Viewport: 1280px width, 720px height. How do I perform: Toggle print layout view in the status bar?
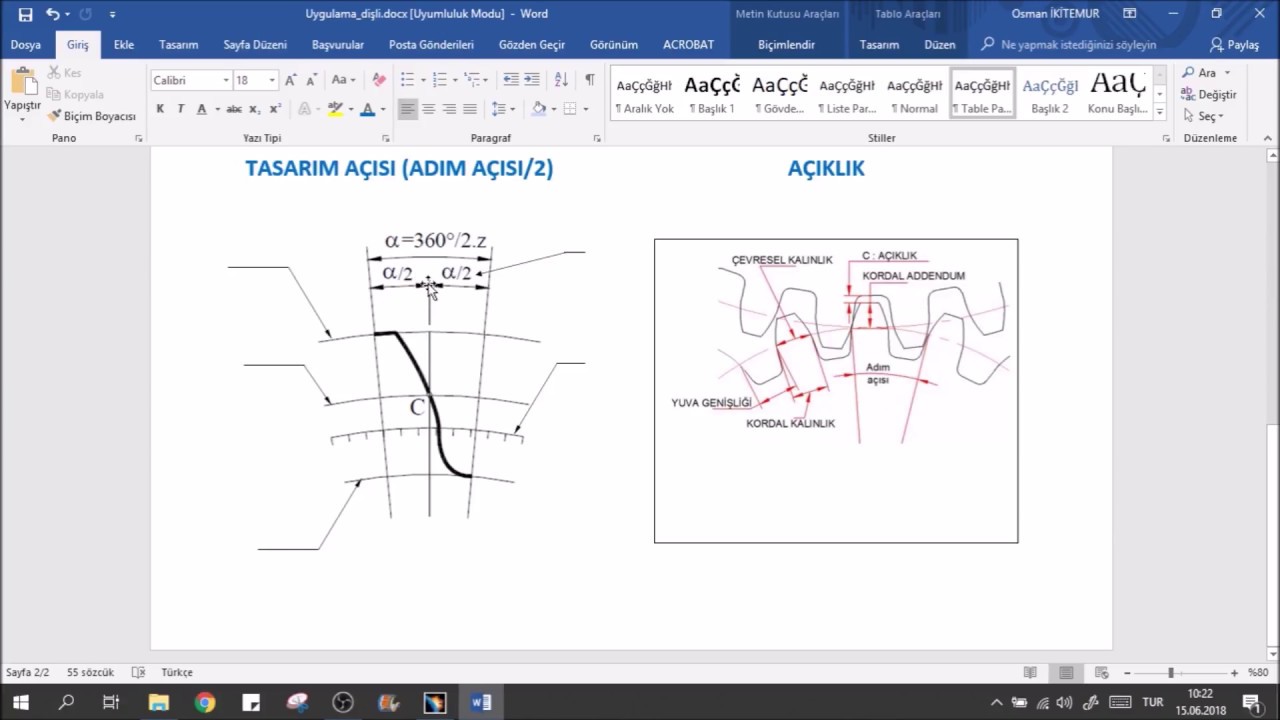pyautogui.click(x=1066, y=673)
